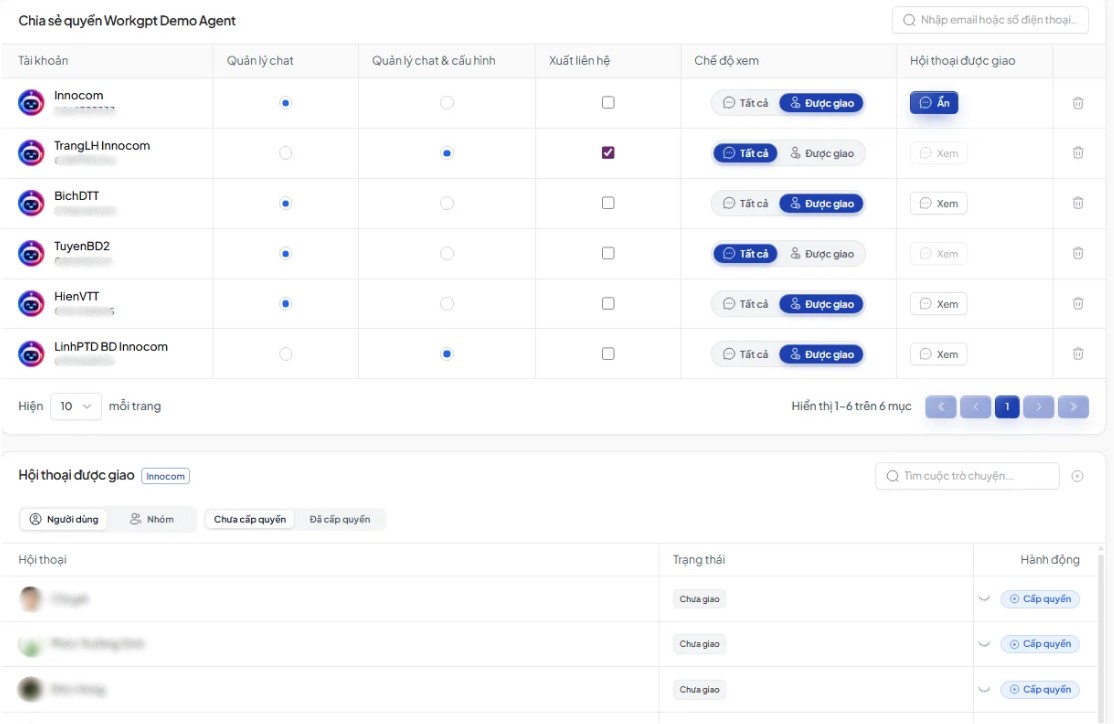This screenshot has width=1114, height=724.
Task: Open the rows-per-page dropdown showing 10
Action: coord(76,406)
